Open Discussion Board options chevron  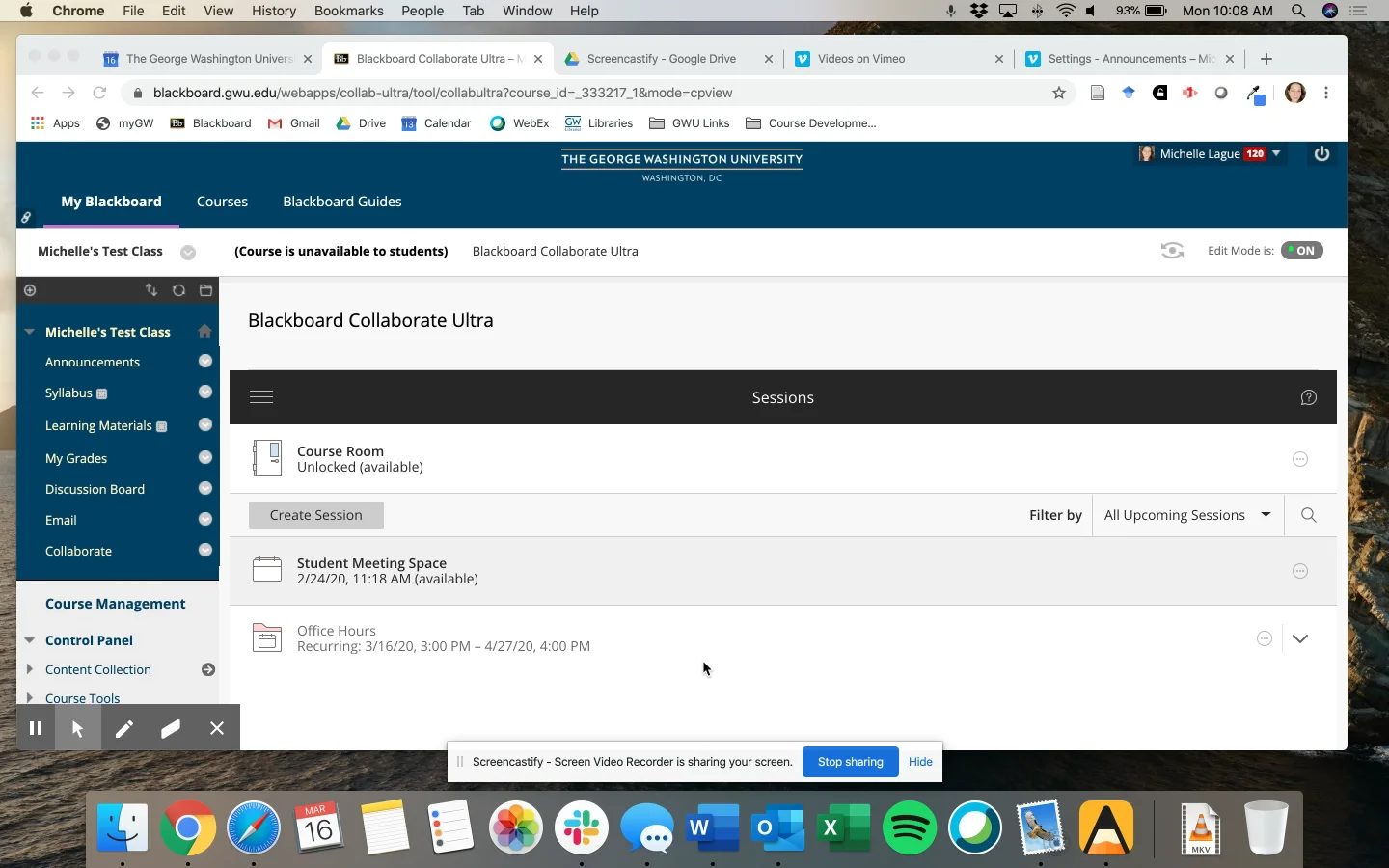tap(205, 488)
